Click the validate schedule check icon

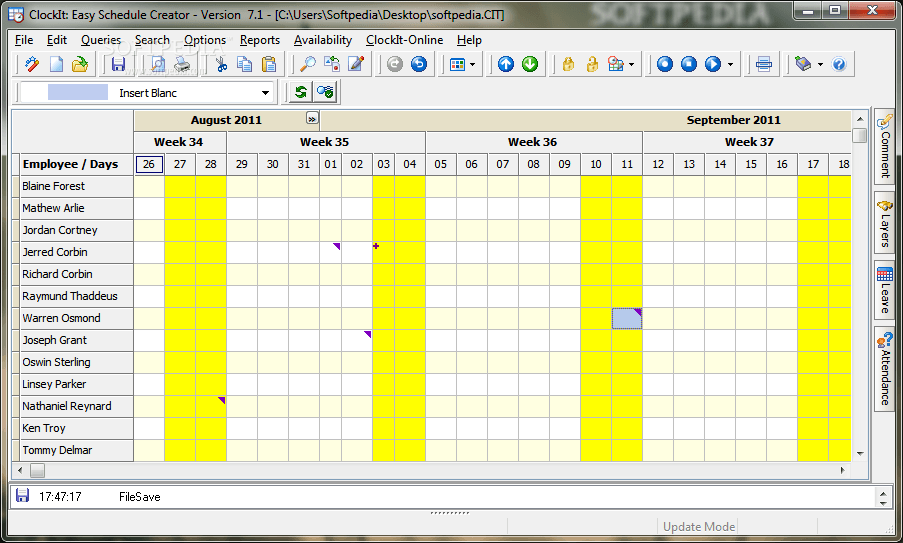pyautogui.click(x=325, y=92)
